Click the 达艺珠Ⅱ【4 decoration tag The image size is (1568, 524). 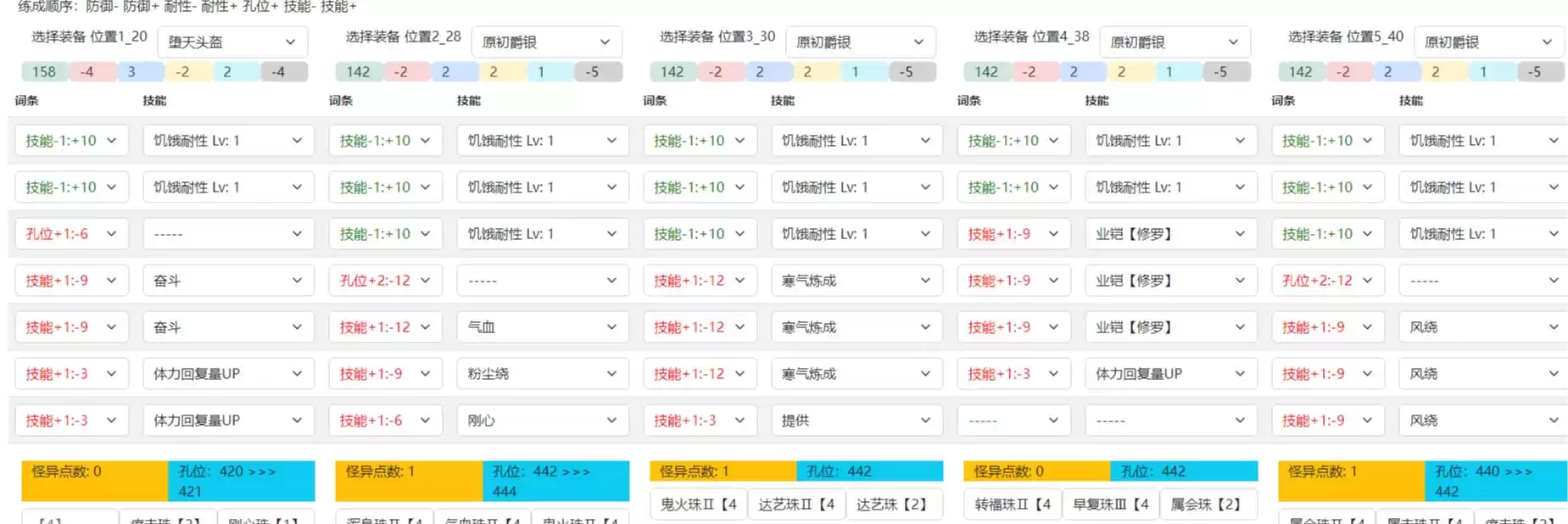pyautogui.click(x=795, y=504)
